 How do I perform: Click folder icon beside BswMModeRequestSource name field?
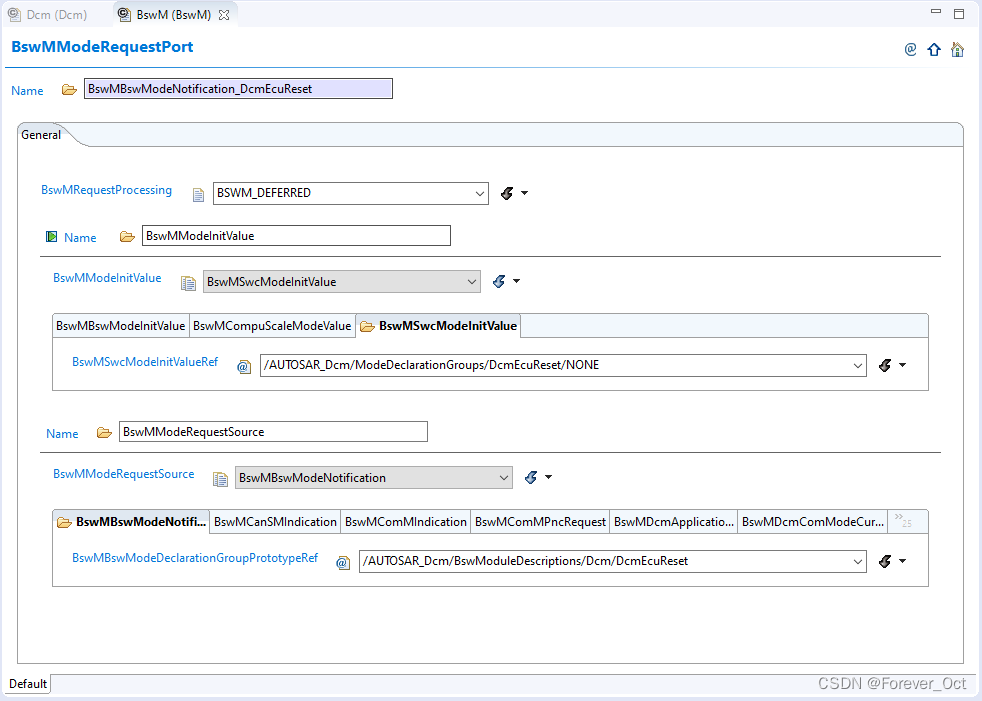pos(104,433)
